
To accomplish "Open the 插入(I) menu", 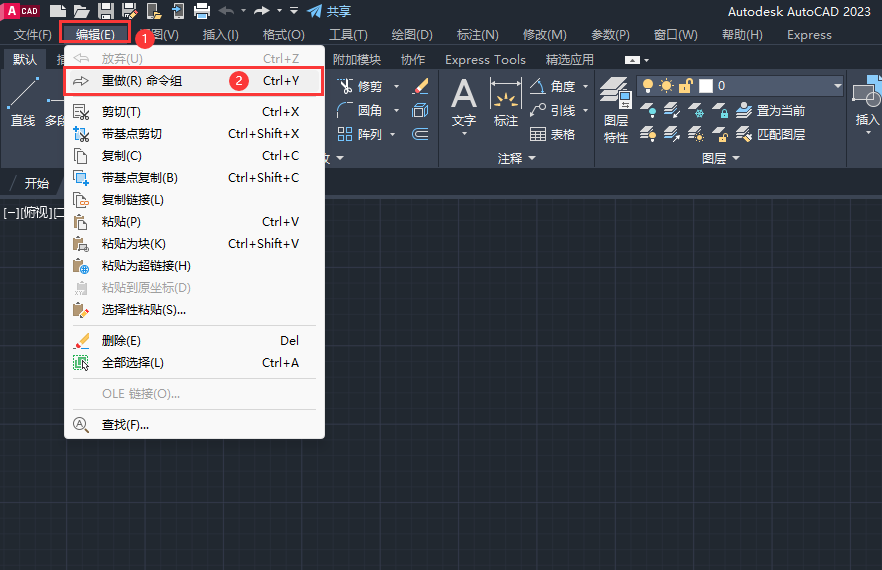I will pos(220,35).
